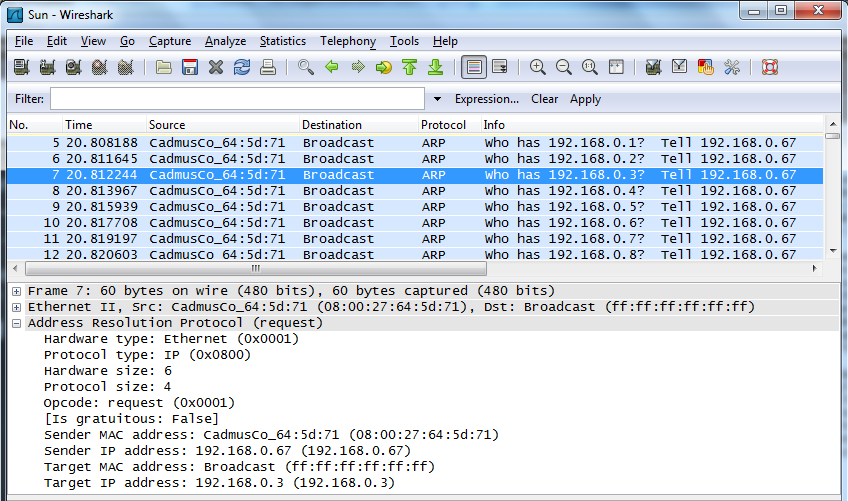
Task: Sort by the Info column header
Action: [x=652, y=125]
